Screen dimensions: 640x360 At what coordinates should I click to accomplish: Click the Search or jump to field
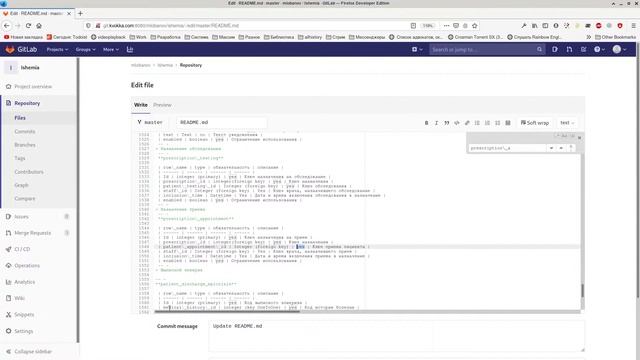coord(487,49)
